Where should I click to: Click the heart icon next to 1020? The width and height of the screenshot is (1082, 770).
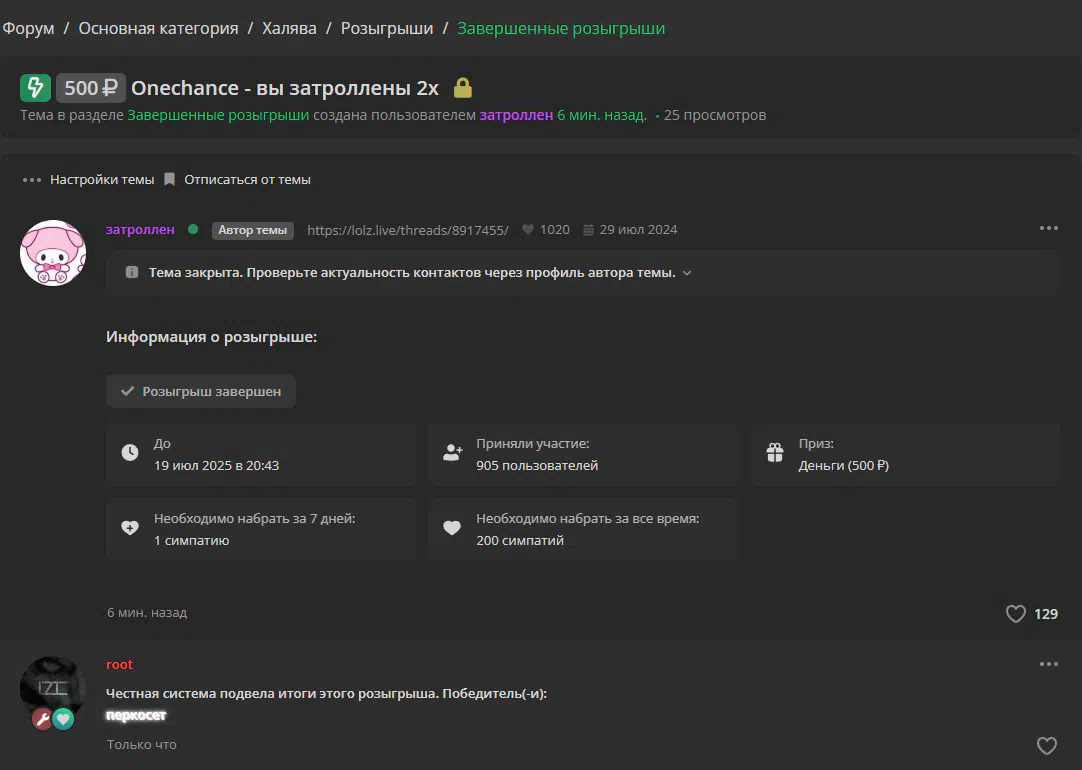(x=528, y=230)
